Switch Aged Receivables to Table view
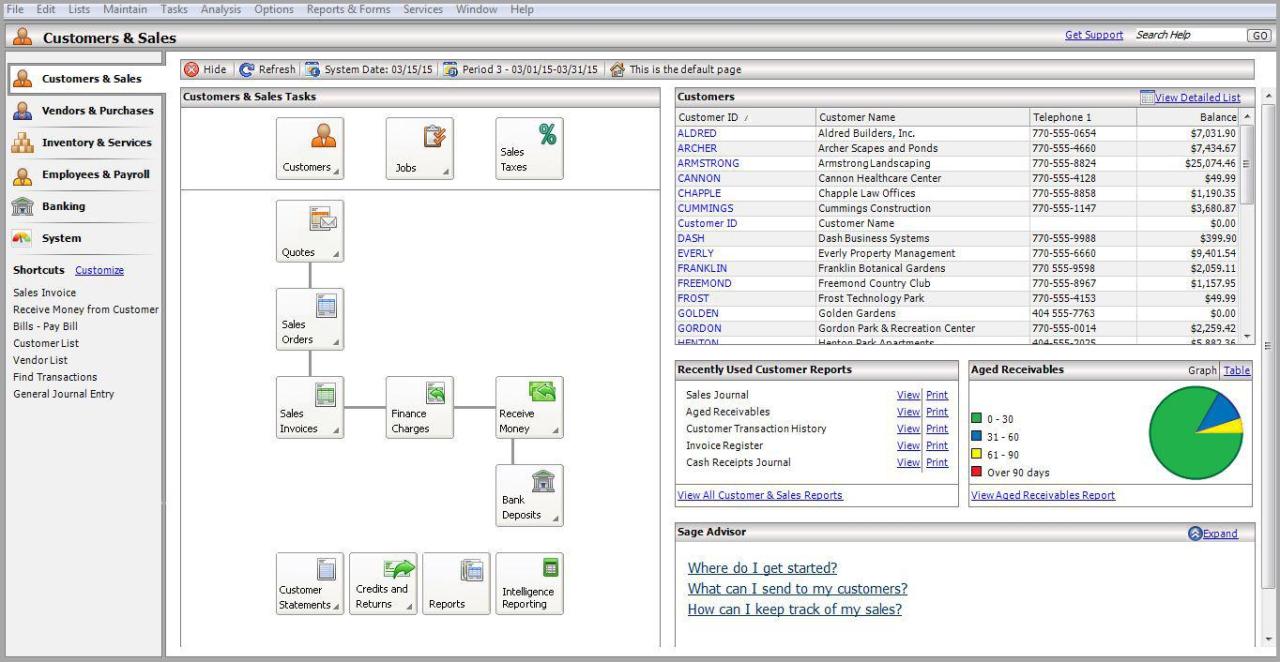 [x=1236, y=370]
